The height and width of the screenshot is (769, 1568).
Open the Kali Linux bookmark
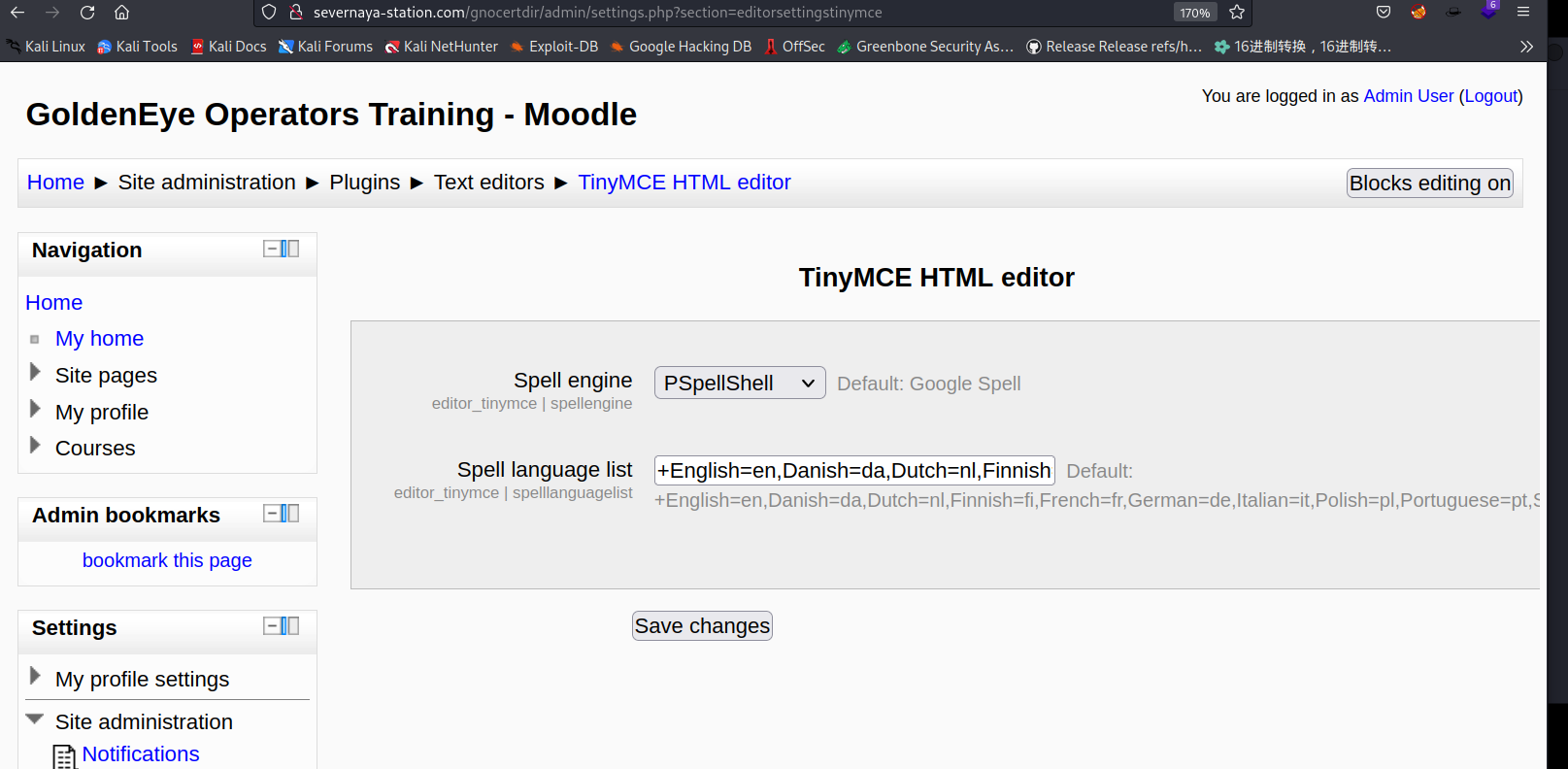coord(46,47)
